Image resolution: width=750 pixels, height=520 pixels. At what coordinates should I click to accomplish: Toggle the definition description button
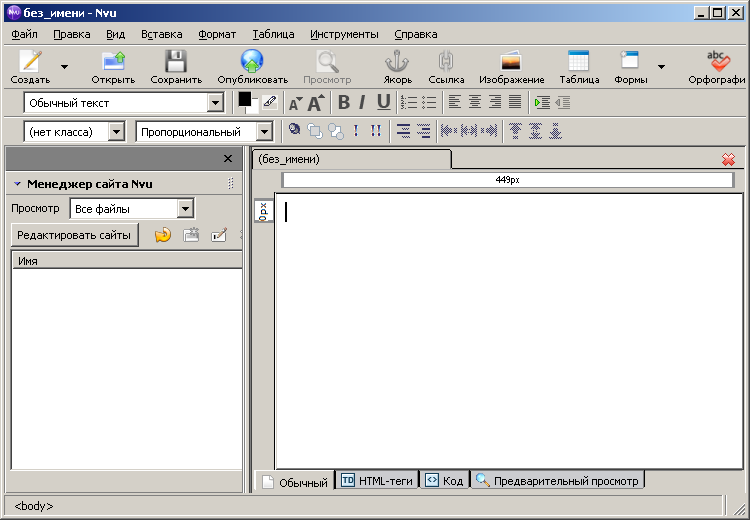point(424,131)
